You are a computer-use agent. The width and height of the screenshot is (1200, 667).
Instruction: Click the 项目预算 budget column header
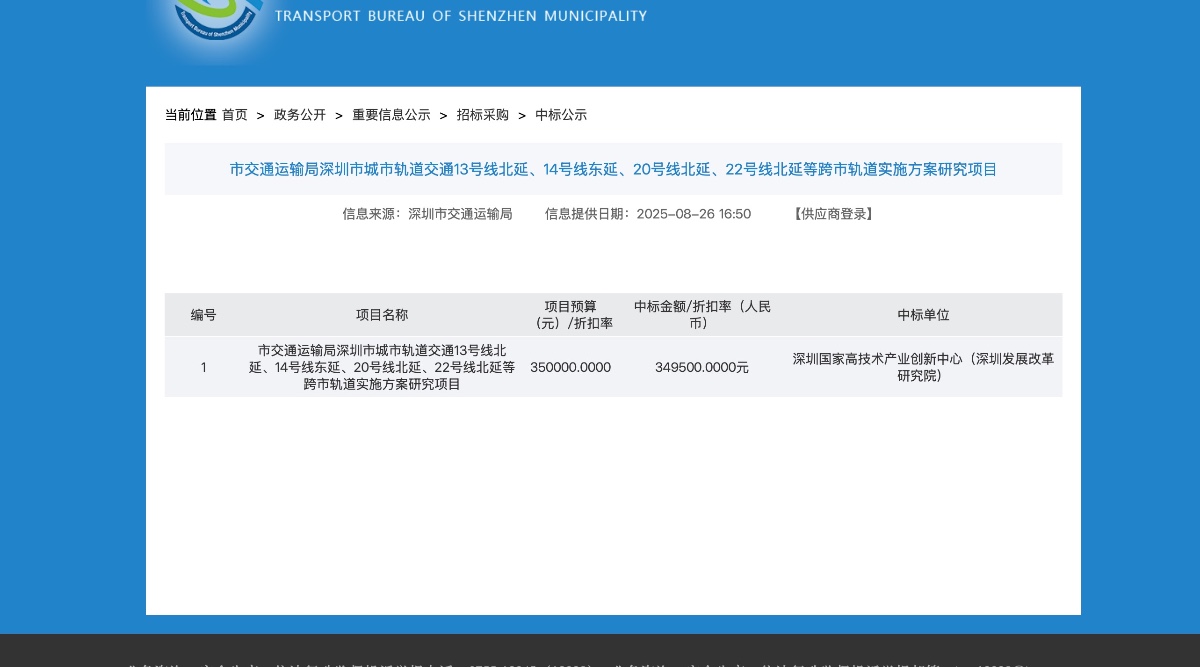[x=571, y=315]
